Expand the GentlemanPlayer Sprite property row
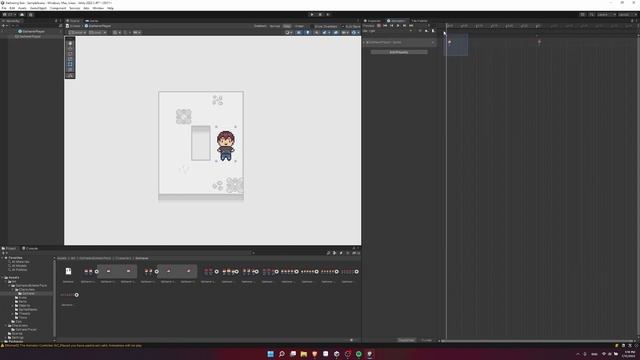 tap(364, 42)
